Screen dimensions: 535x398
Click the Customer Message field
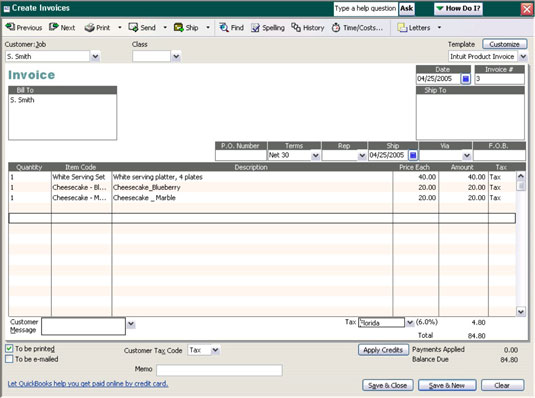tap(83, 326)
